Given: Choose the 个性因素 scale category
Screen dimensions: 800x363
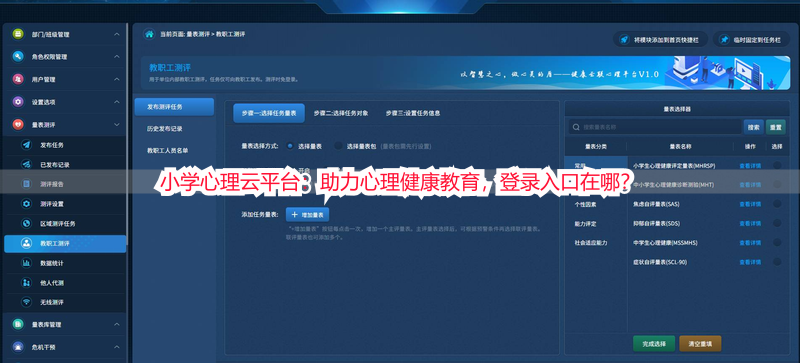Looking at the screenshot, I should point(585,204).
